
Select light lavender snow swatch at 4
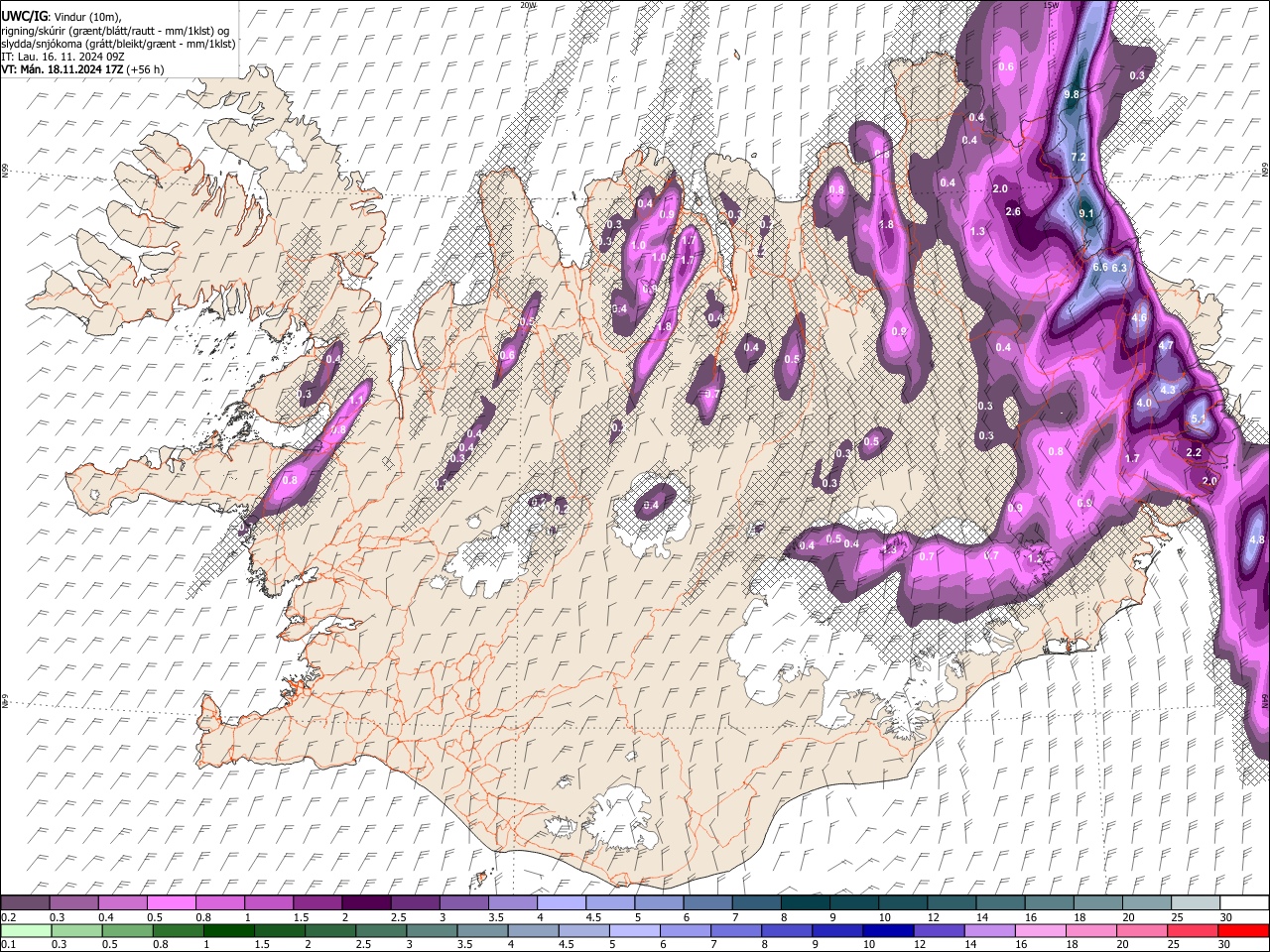click(x=560, y=902)
